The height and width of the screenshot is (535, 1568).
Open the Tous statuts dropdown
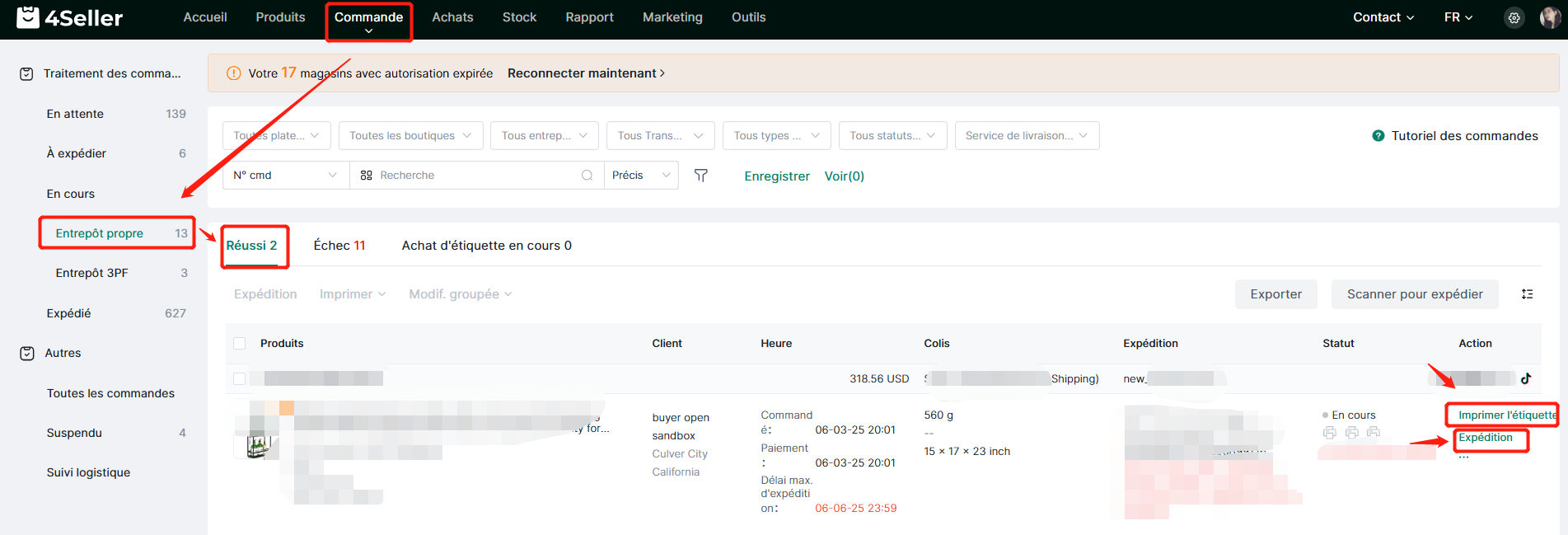893,136
